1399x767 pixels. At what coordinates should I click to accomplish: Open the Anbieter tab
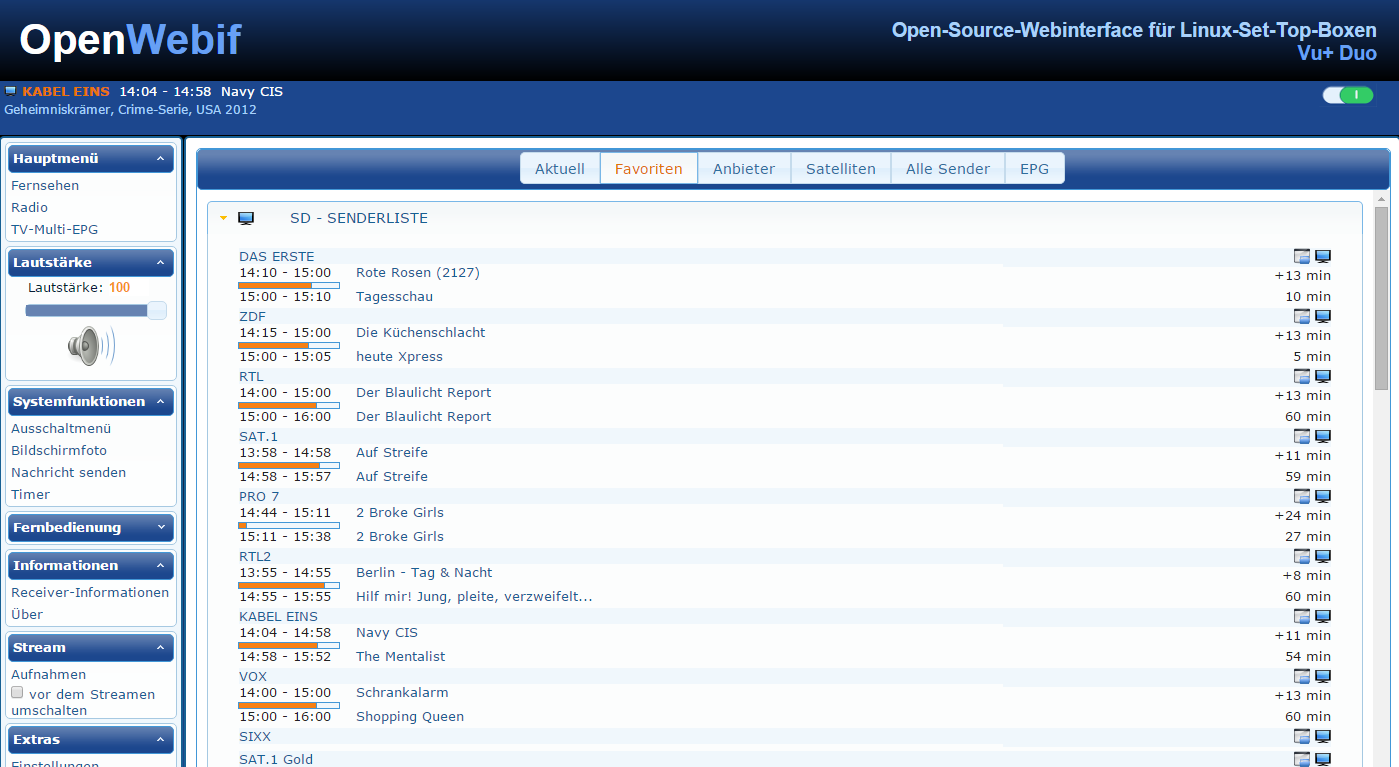(744, 168)
